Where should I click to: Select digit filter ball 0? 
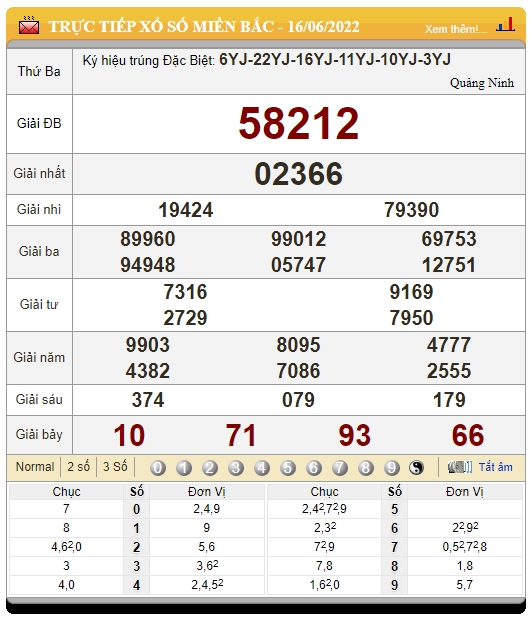click(x=158, y=468)
